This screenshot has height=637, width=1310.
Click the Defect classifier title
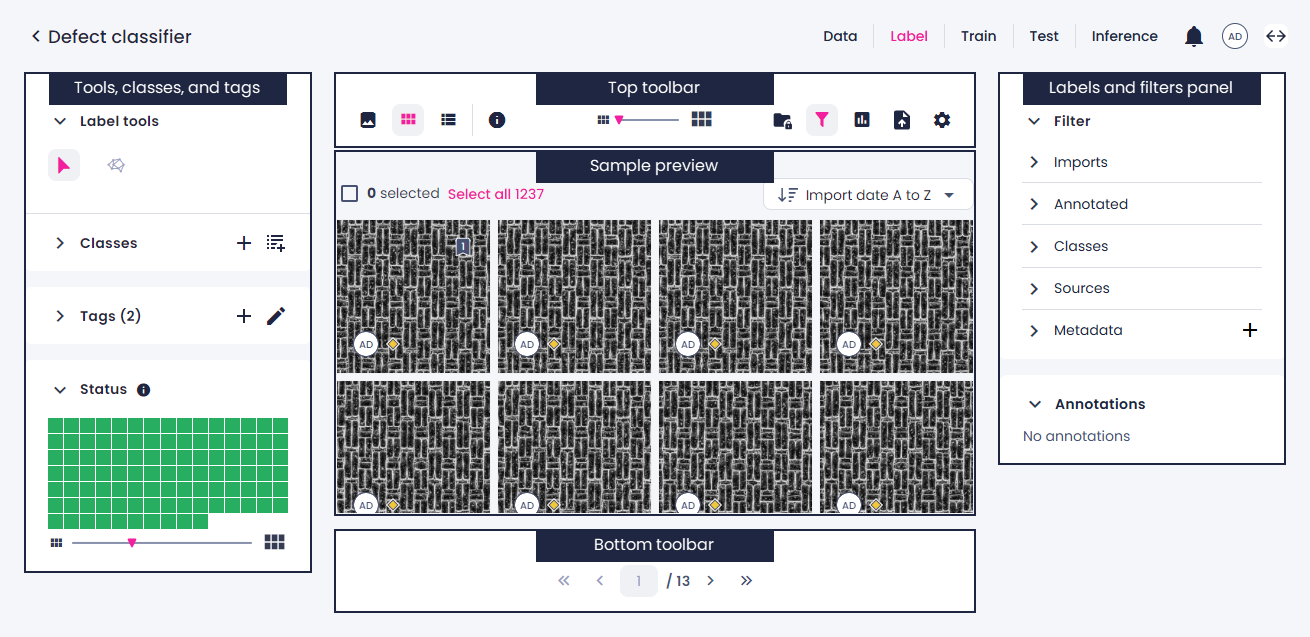(x=120, y=37)
